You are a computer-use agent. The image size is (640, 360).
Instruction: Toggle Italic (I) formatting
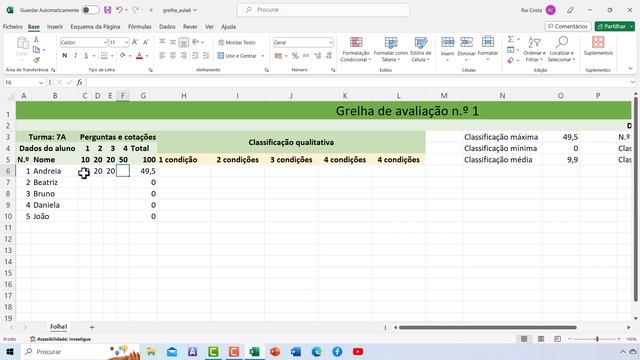click(x=76, y=56)
